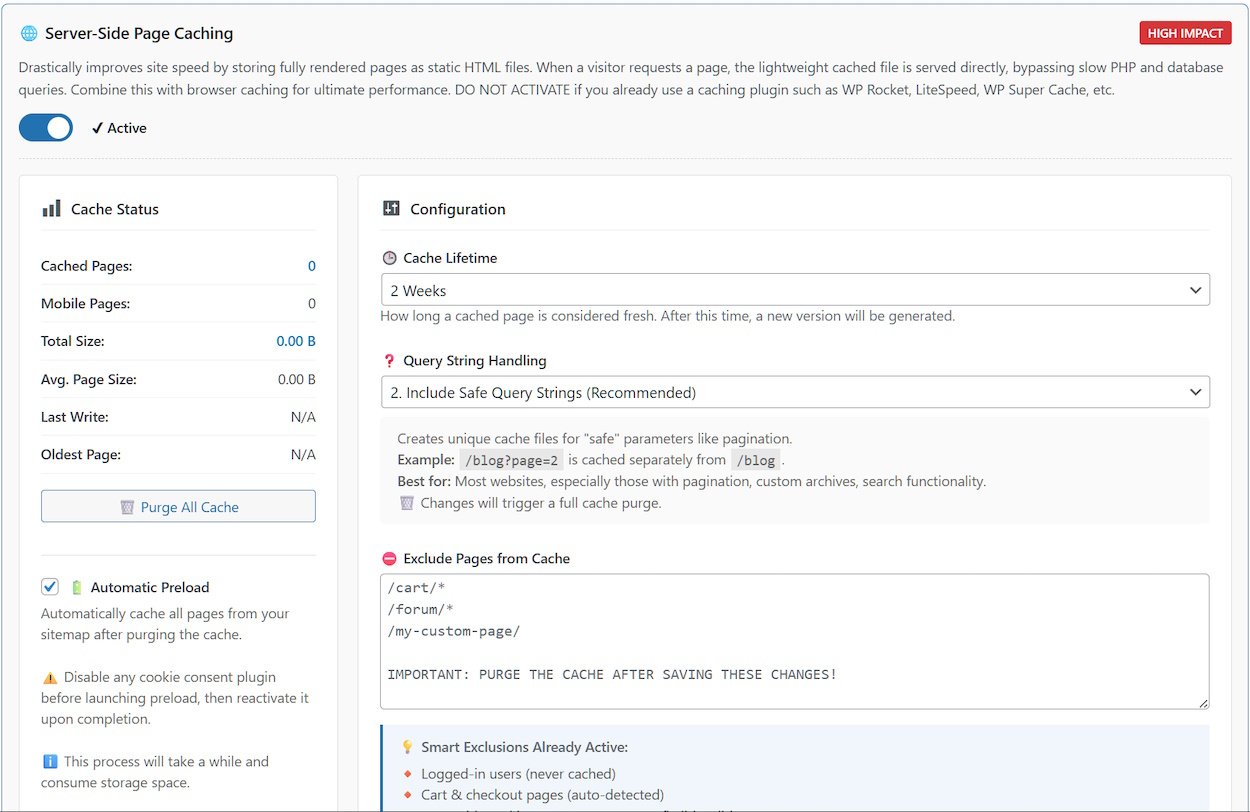Uncheck the Automatic Preload checkbox
This screenshot has height=812, width=1250.
tap(50, 587)
